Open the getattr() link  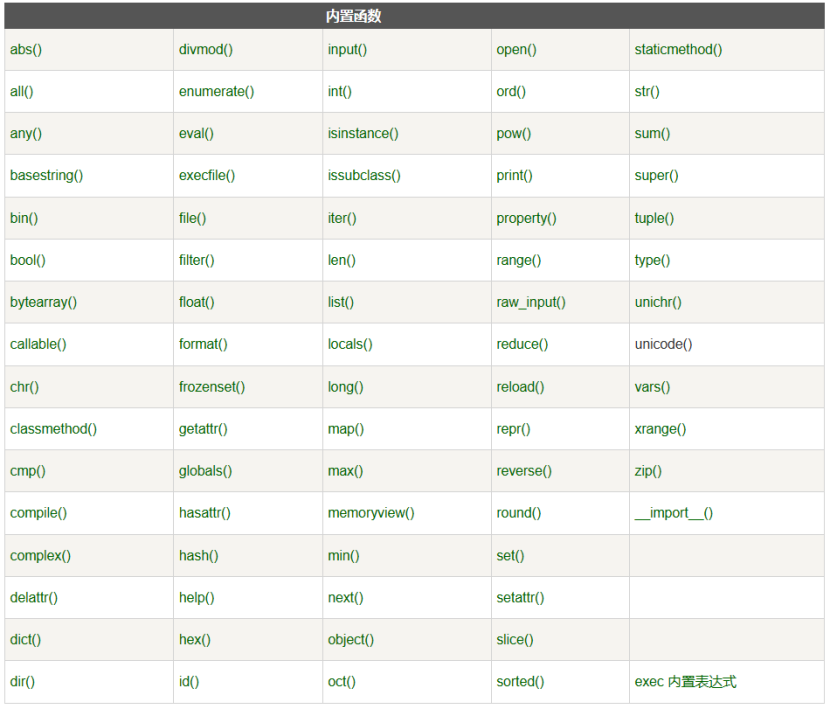(x=203, y=429)
